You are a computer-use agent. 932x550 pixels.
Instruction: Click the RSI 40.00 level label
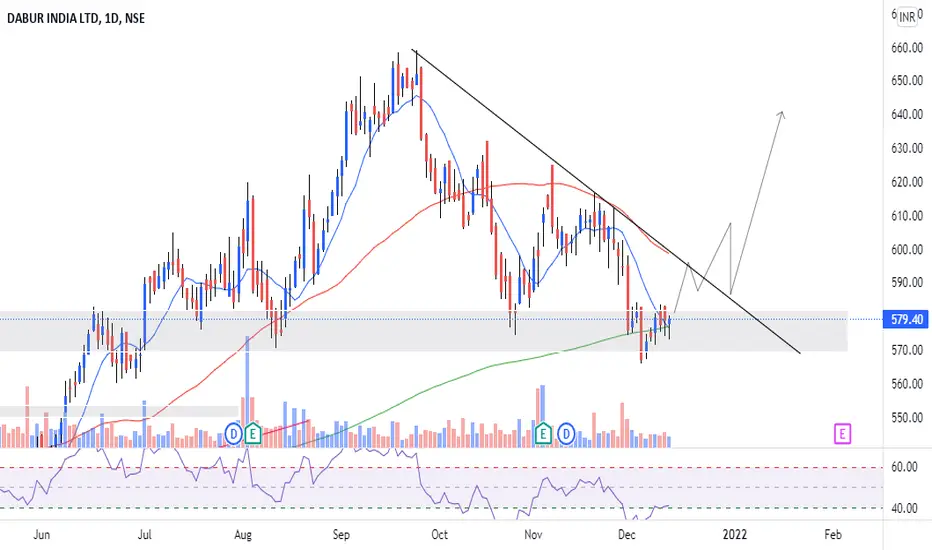[904, 508]
